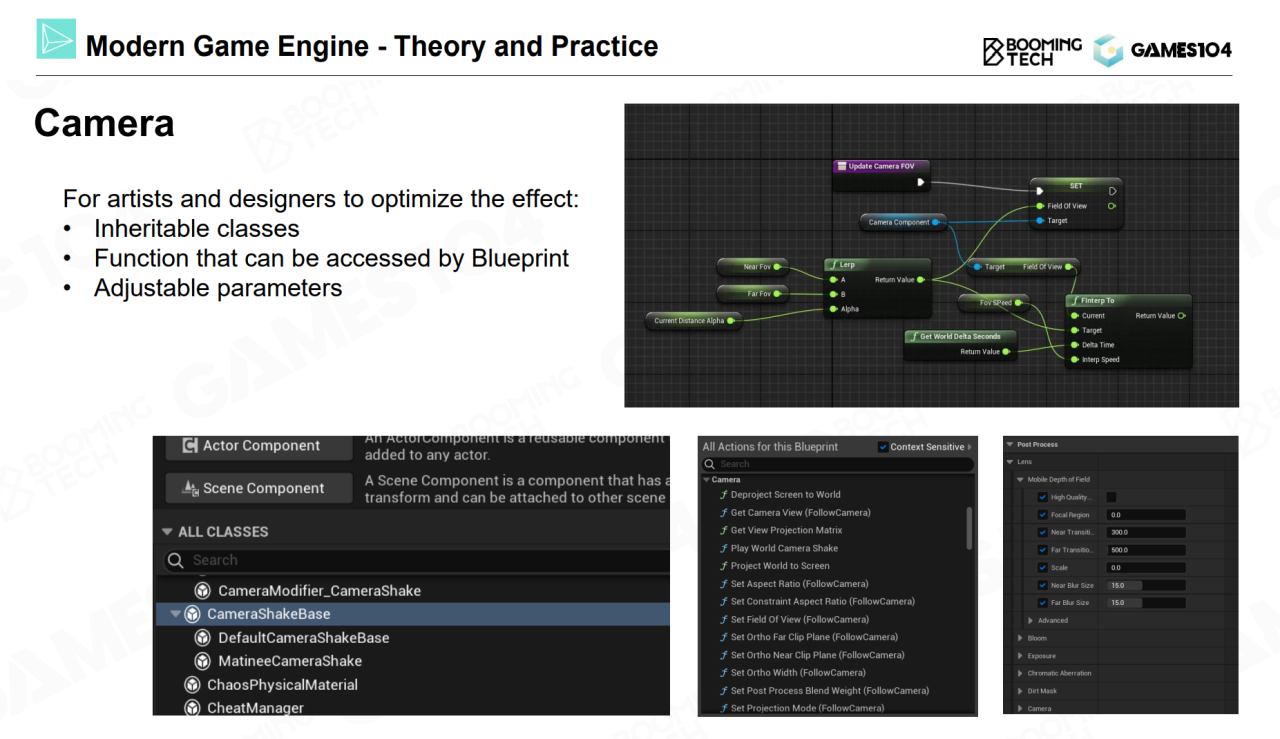Screen dimensions: 1280x739
Task: Collapse the Mobile Depth of Field section
Action: (x=1019, y=480)
